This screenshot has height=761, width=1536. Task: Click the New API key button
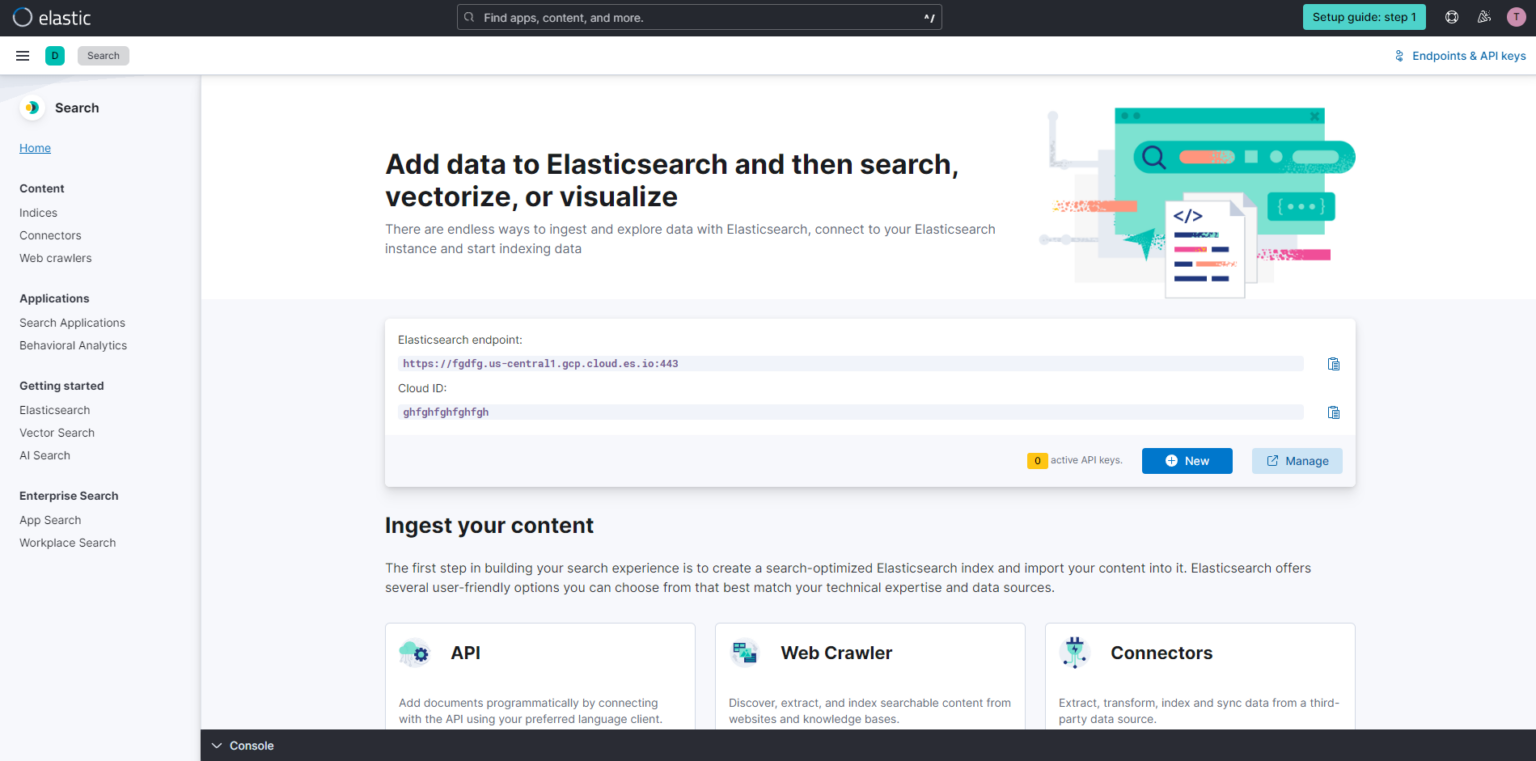[x=1187, y=460]
